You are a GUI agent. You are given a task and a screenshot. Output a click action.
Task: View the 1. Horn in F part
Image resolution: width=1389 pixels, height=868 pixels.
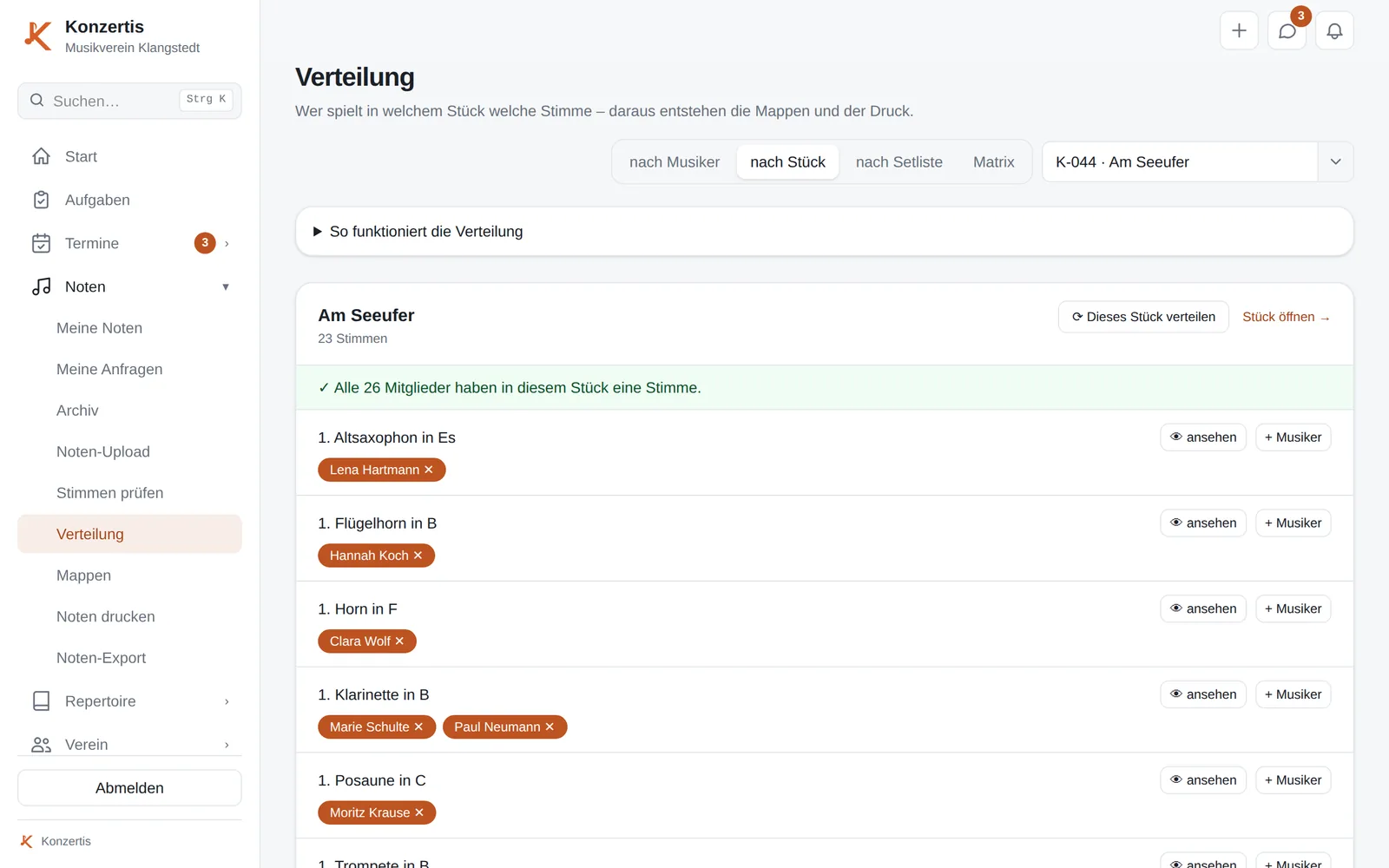tap(1203, 609)
